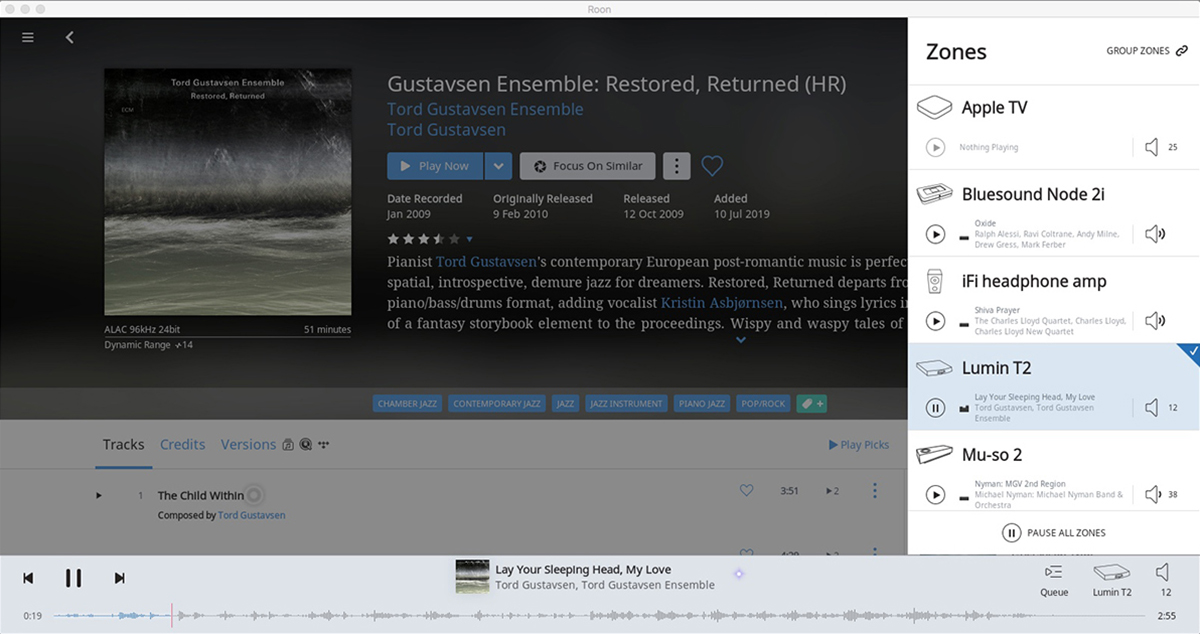Play on Apple TV zone

click(935, 148)
